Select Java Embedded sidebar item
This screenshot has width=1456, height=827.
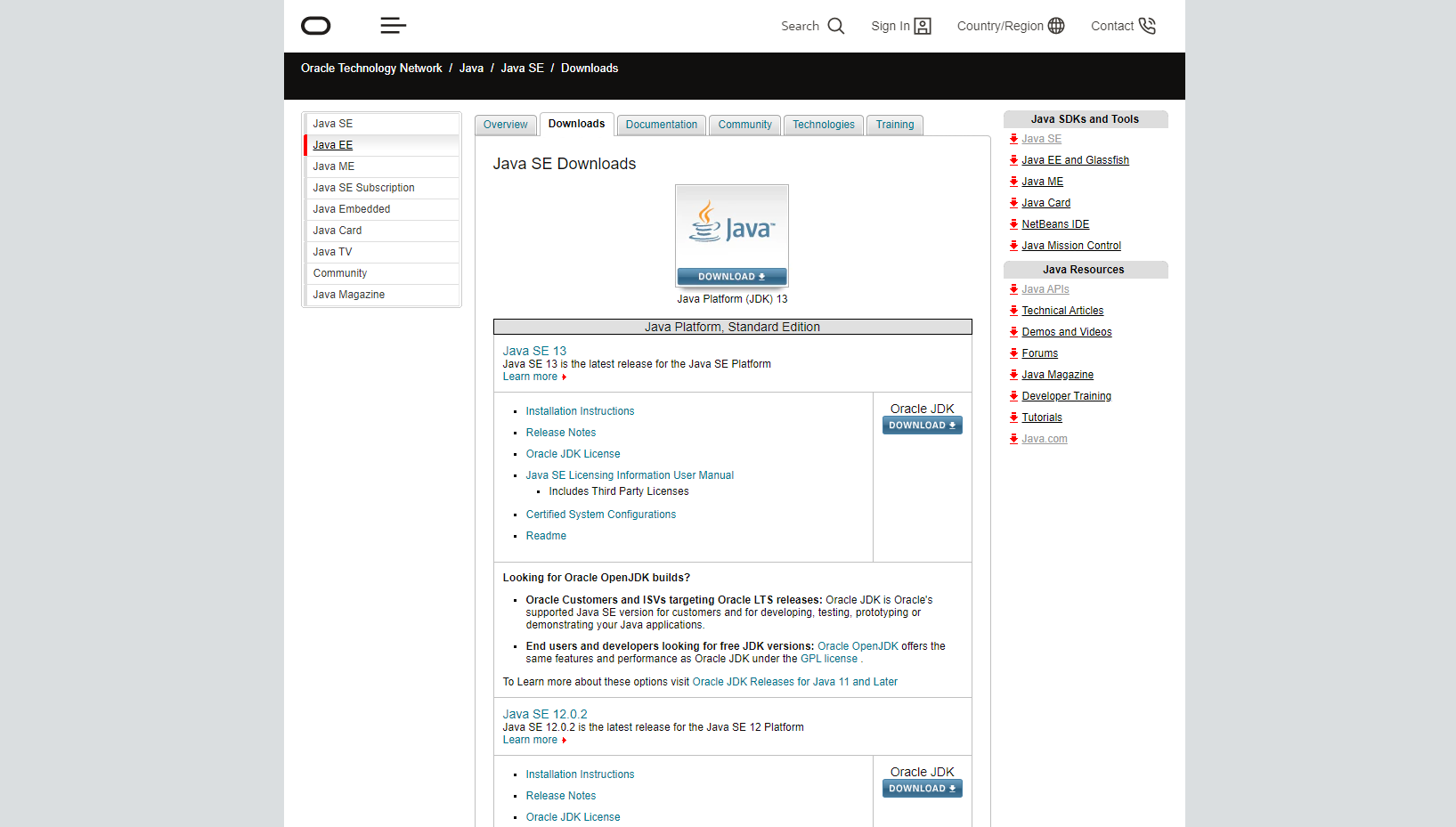coord(382,209)
